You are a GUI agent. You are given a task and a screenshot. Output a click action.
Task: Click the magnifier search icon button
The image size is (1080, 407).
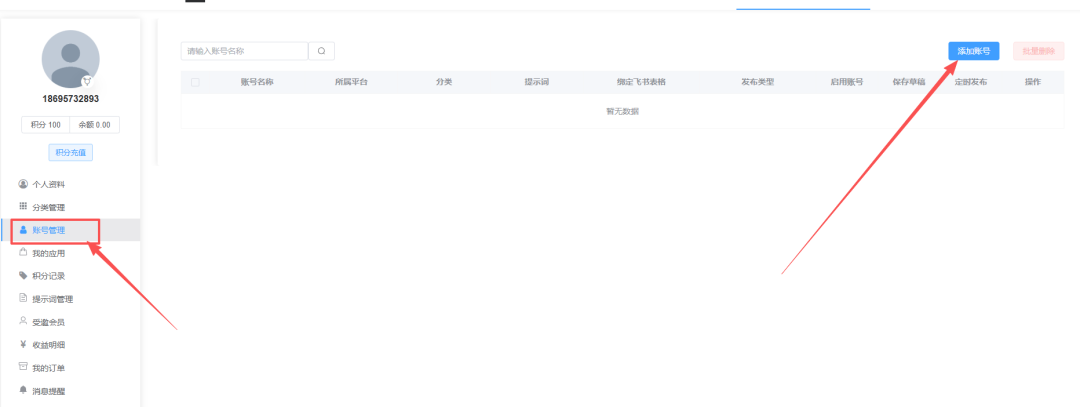[x=321, y=51]
